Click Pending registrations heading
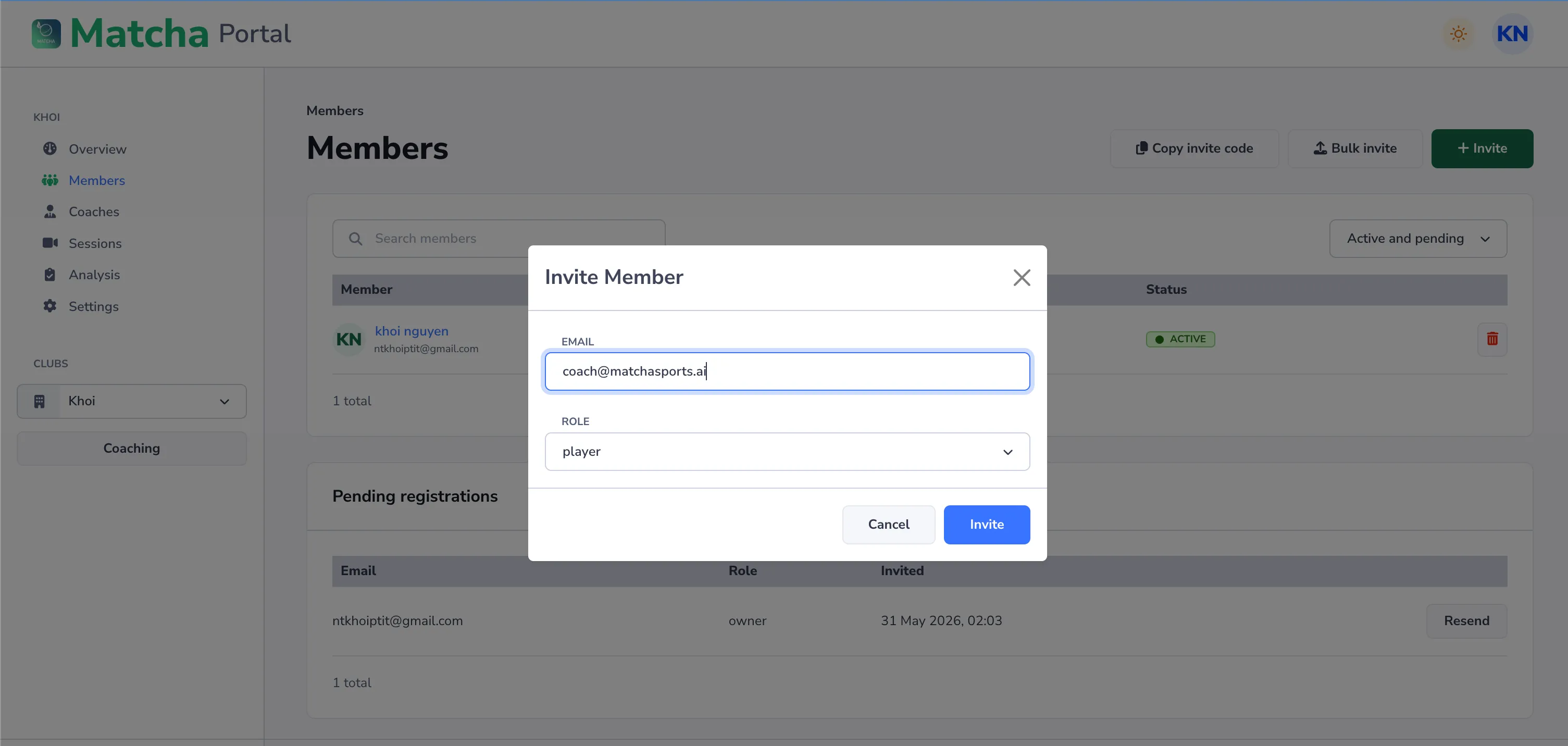 (x=415, y=496)
